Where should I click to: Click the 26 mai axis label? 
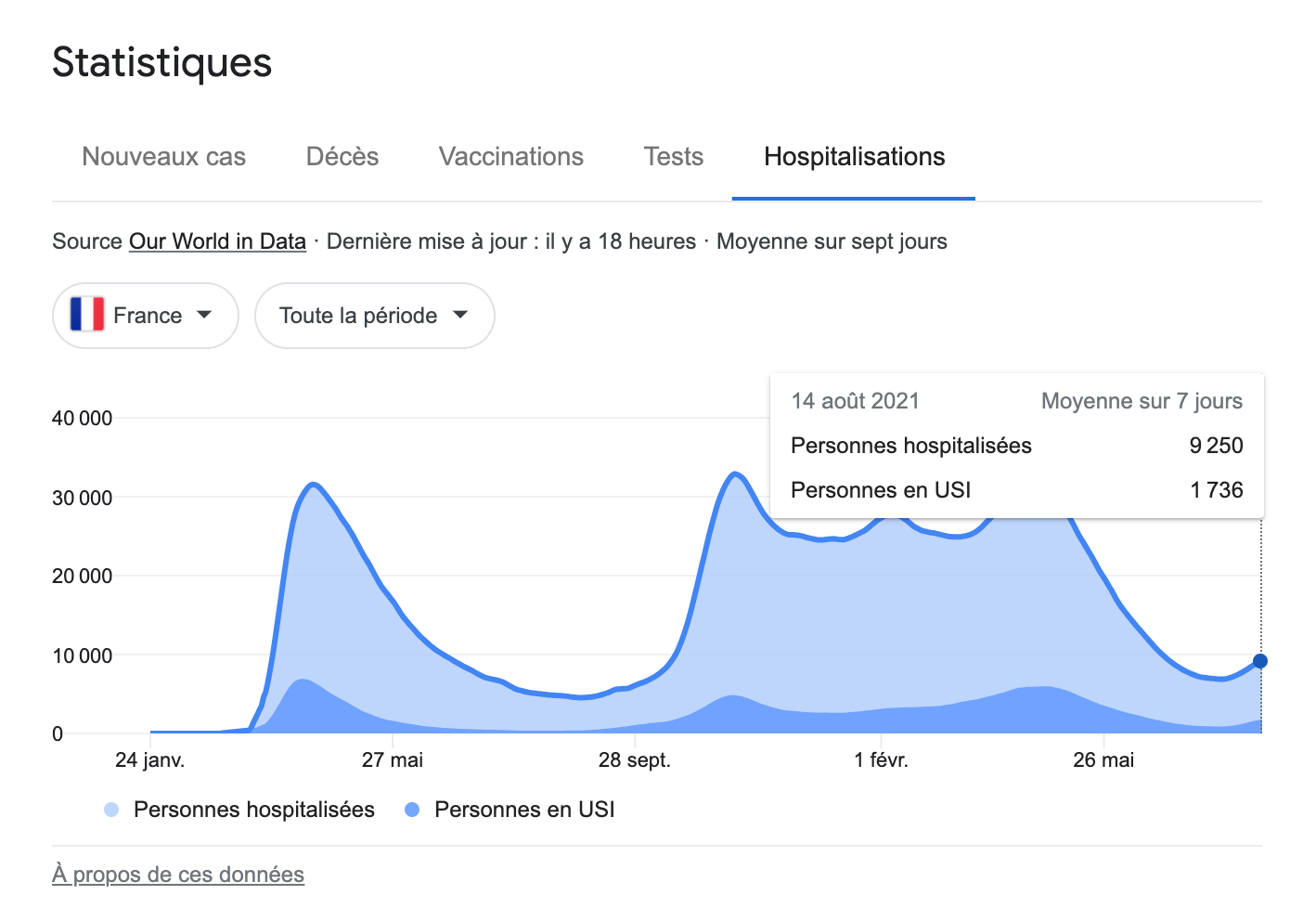1103,760
